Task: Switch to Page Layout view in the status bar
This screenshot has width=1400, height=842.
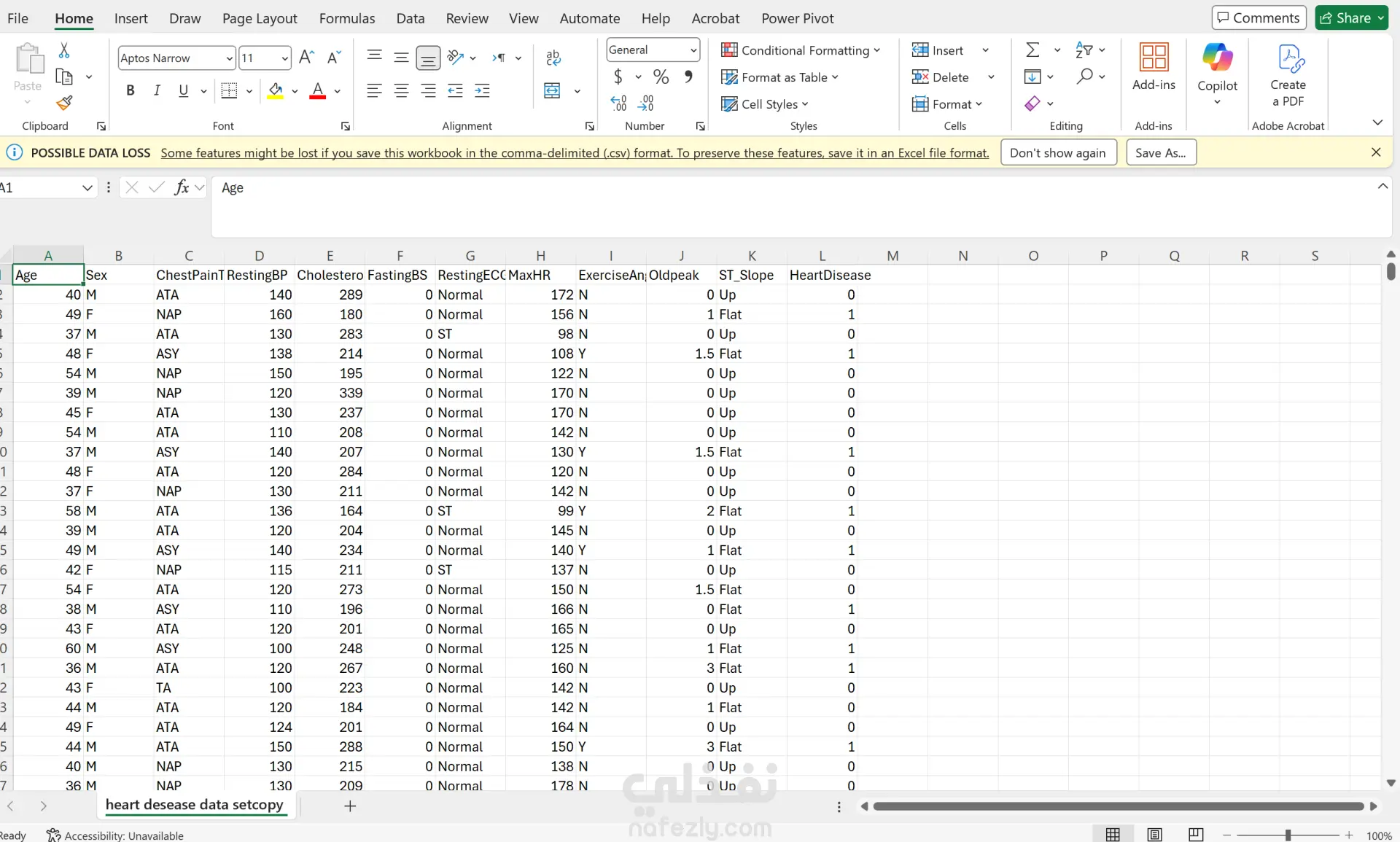Action: (1154, 835)
